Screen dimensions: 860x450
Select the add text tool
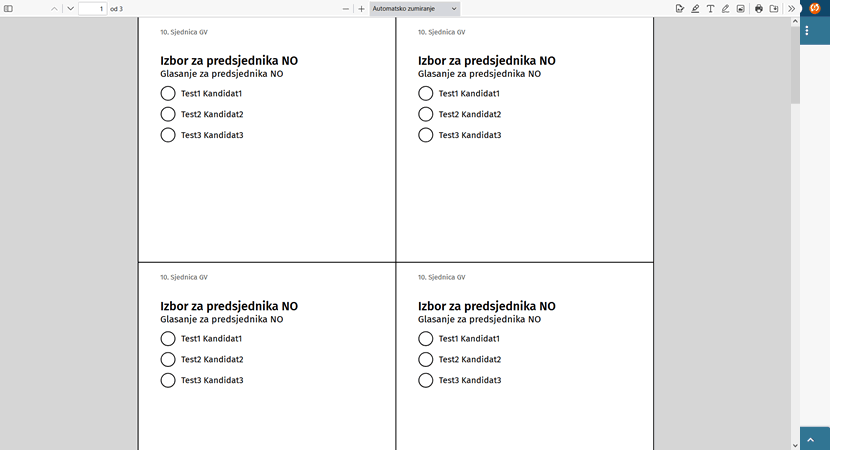tap(710, 8)
